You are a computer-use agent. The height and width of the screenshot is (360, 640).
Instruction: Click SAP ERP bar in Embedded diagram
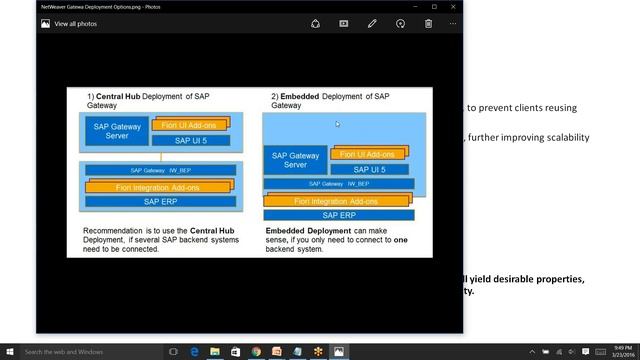(x=339, y=215)
